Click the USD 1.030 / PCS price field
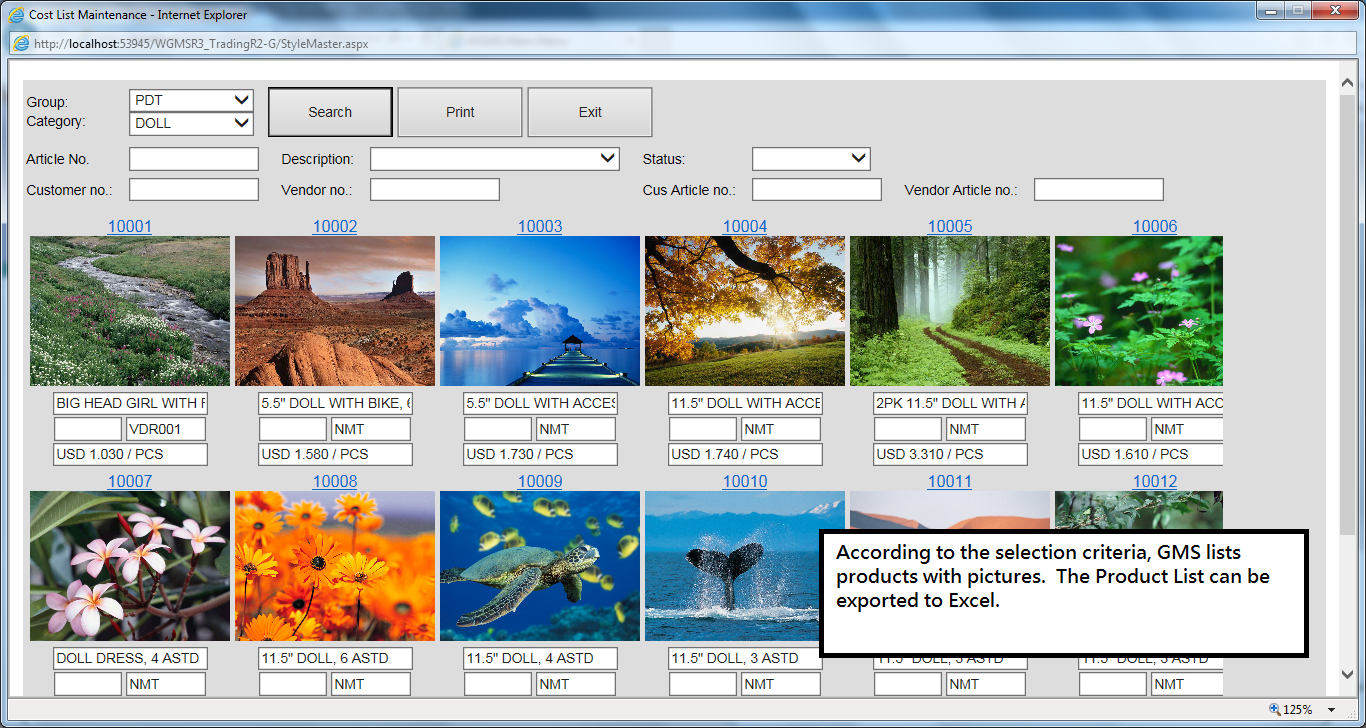This screenshot has width=1366, height=728. (131, 454)
